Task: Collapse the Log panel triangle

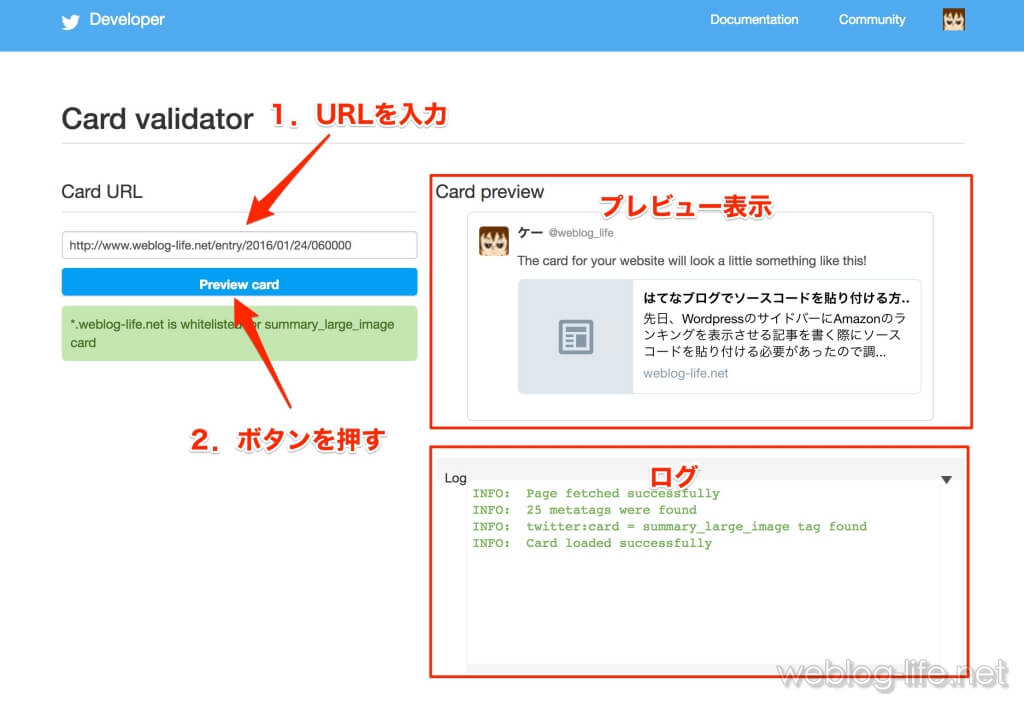Action: 946,480
